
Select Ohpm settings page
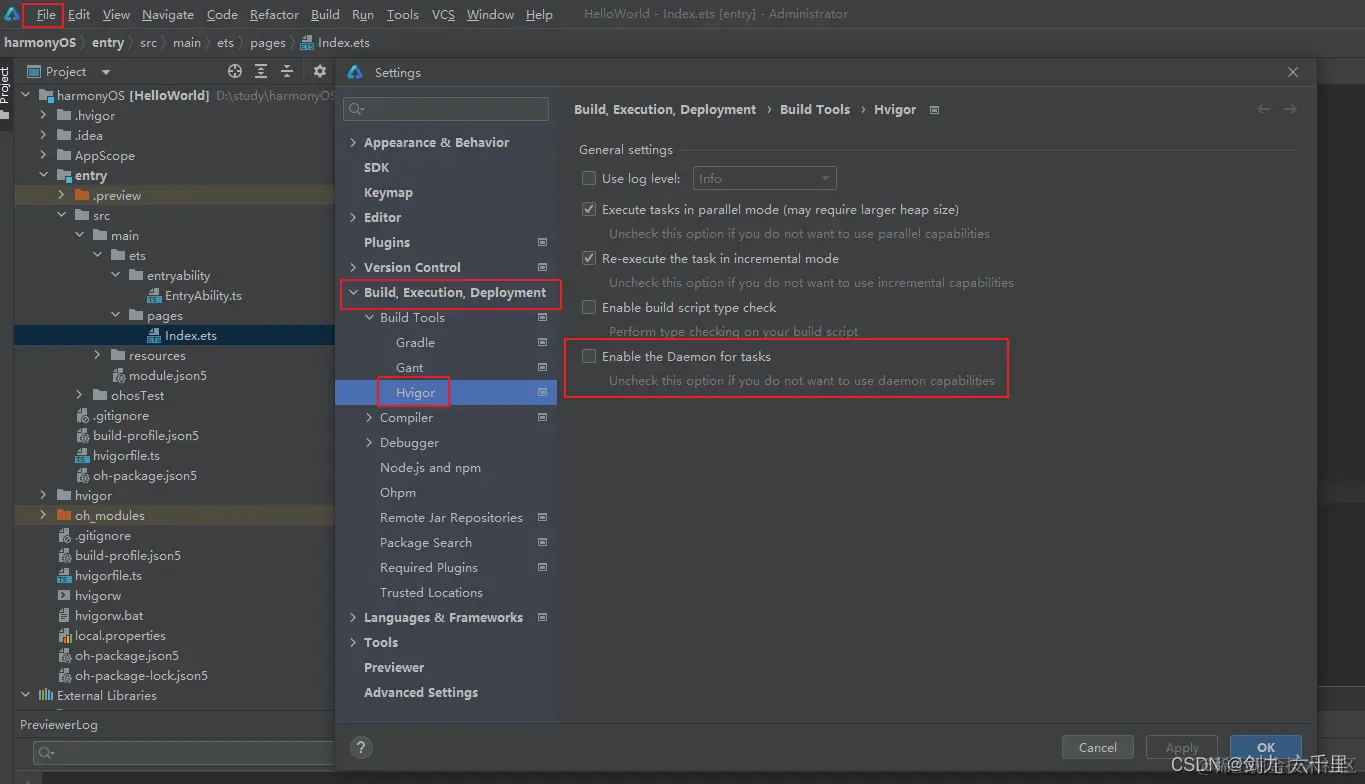398,492
